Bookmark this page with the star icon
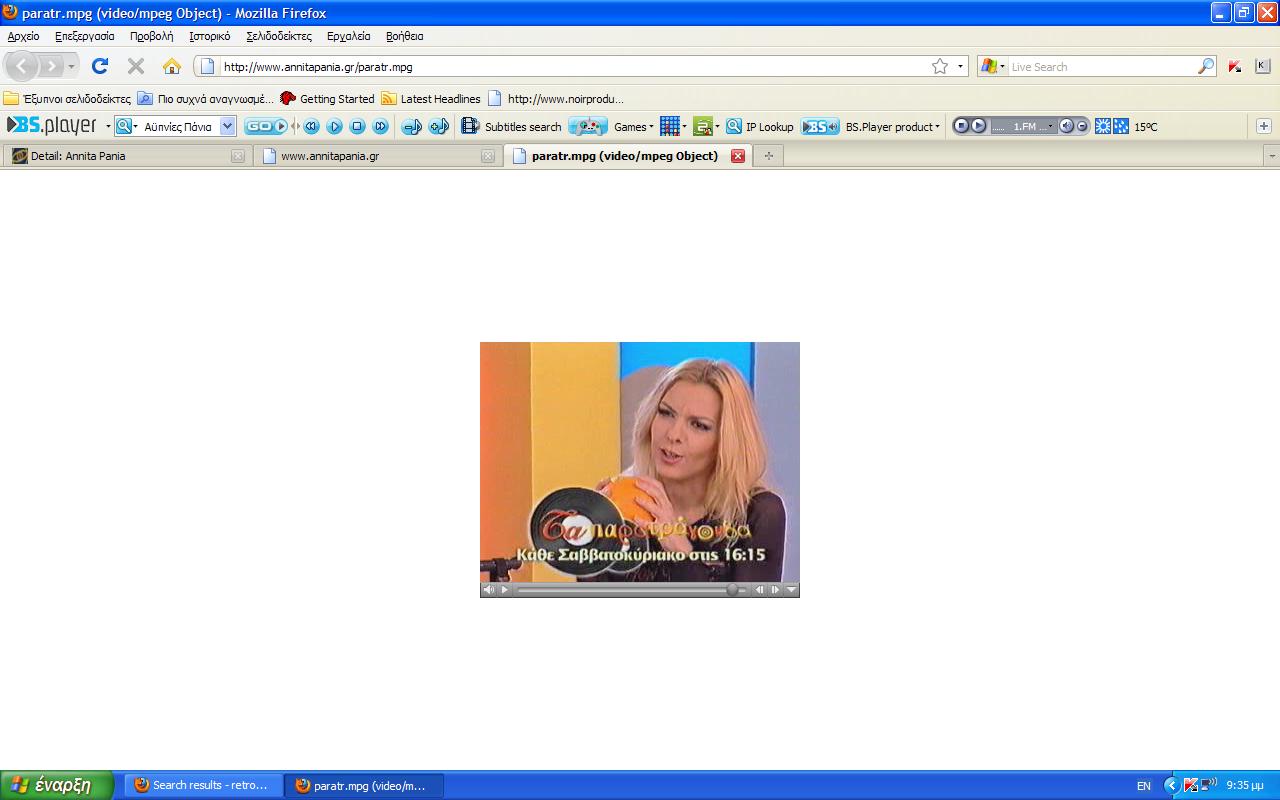 940,67
